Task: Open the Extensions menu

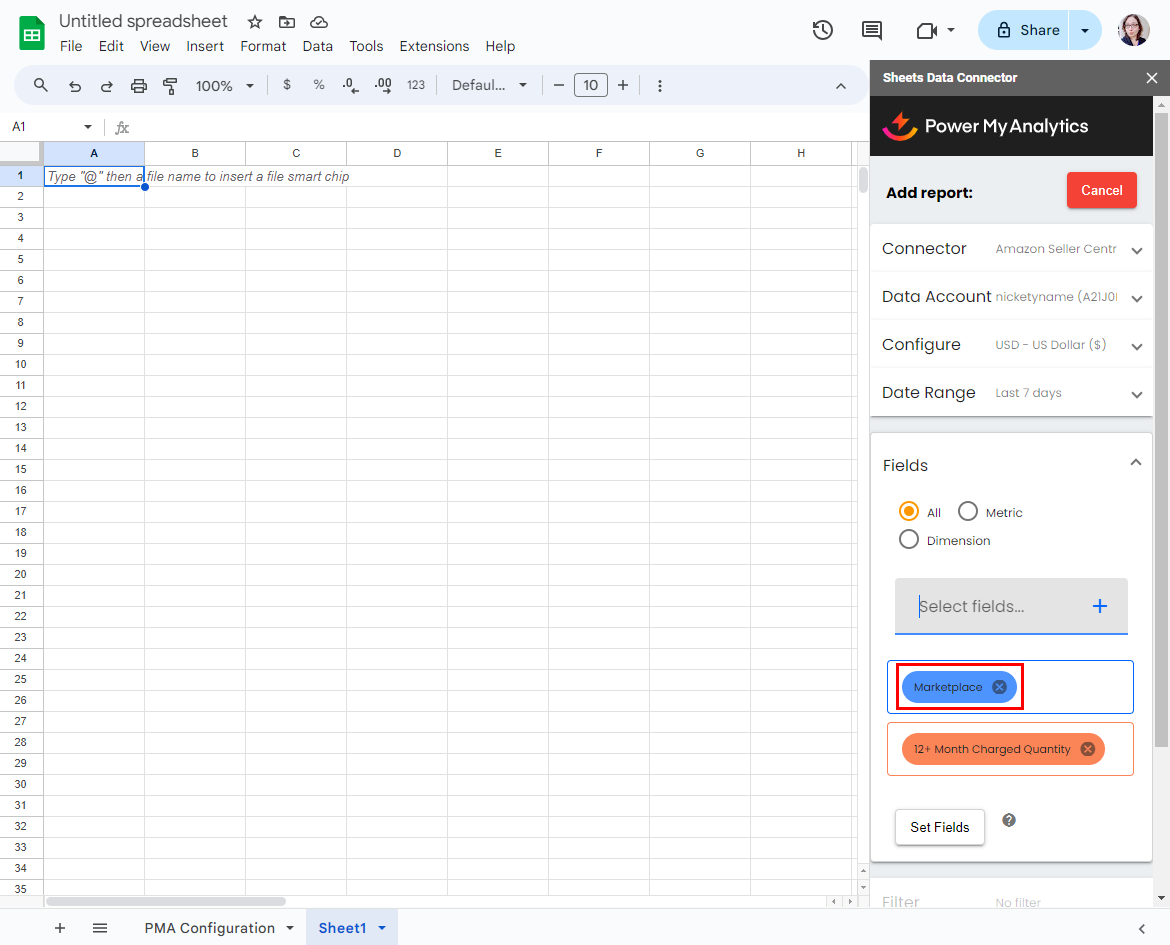Action: pyautogui.click(x=434, y=46)
